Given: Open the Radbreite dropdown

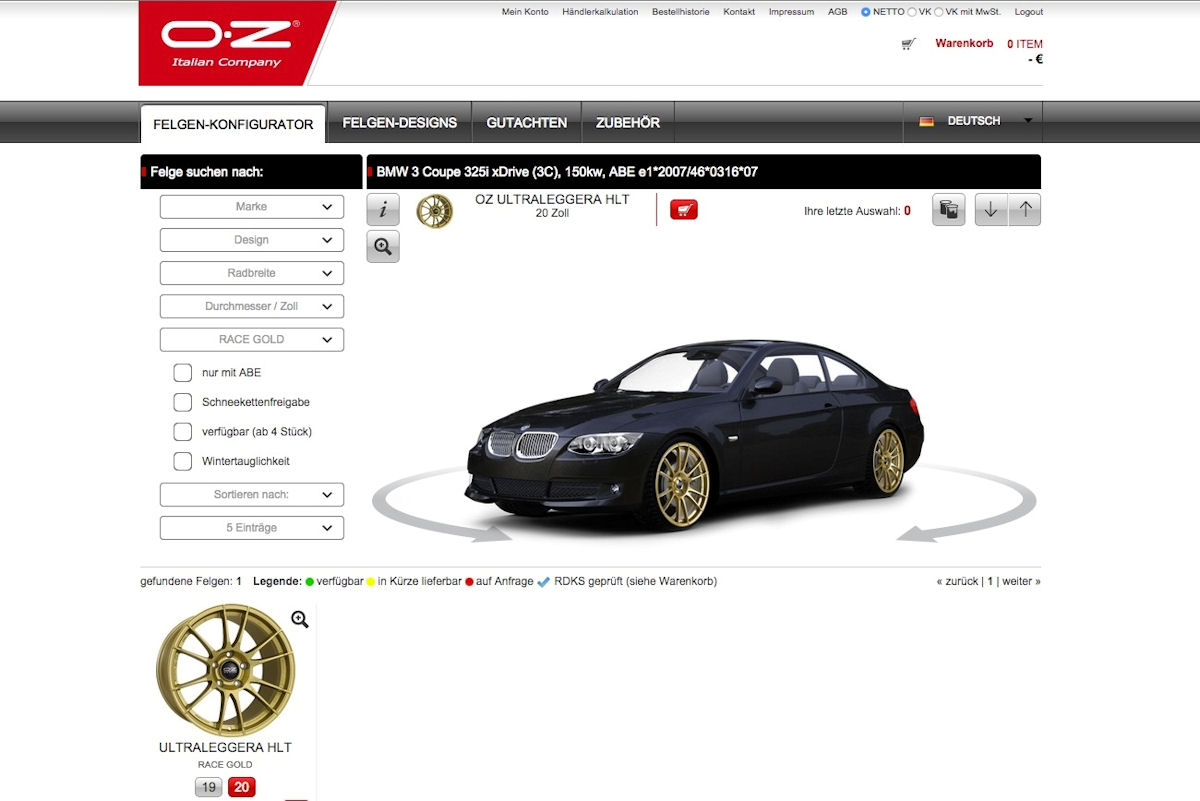Looking at the screenshot, I should coord(252,273).
